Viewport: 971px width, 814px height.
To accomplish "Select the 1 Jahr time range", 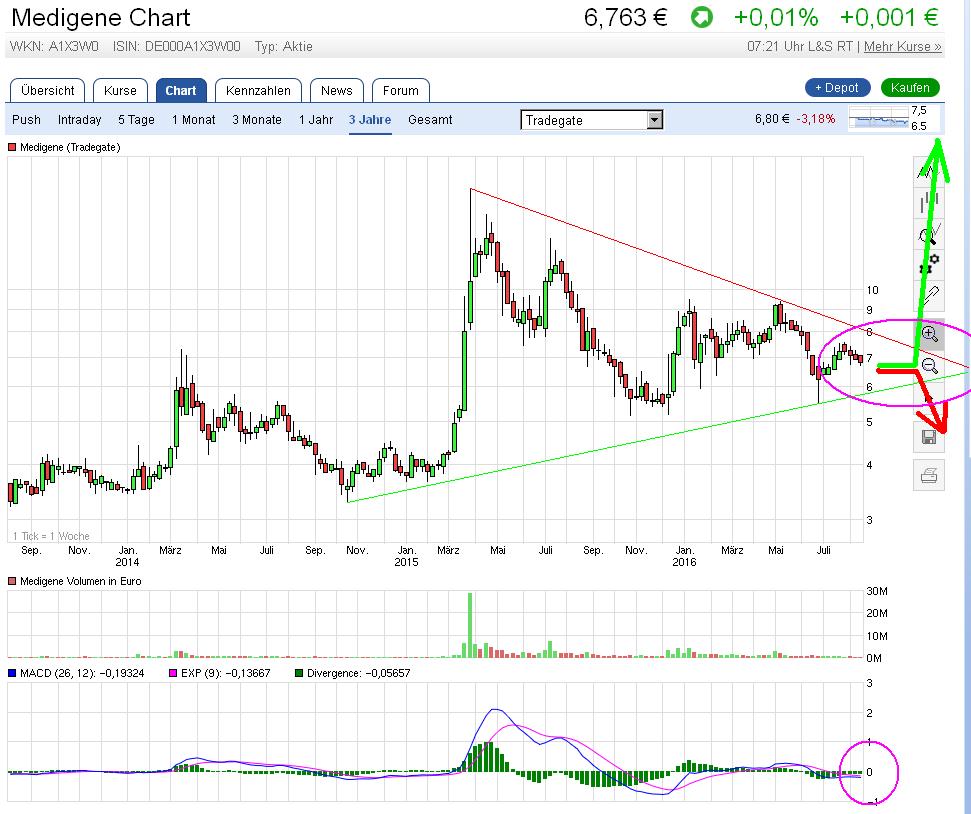I will click(316, 120).
